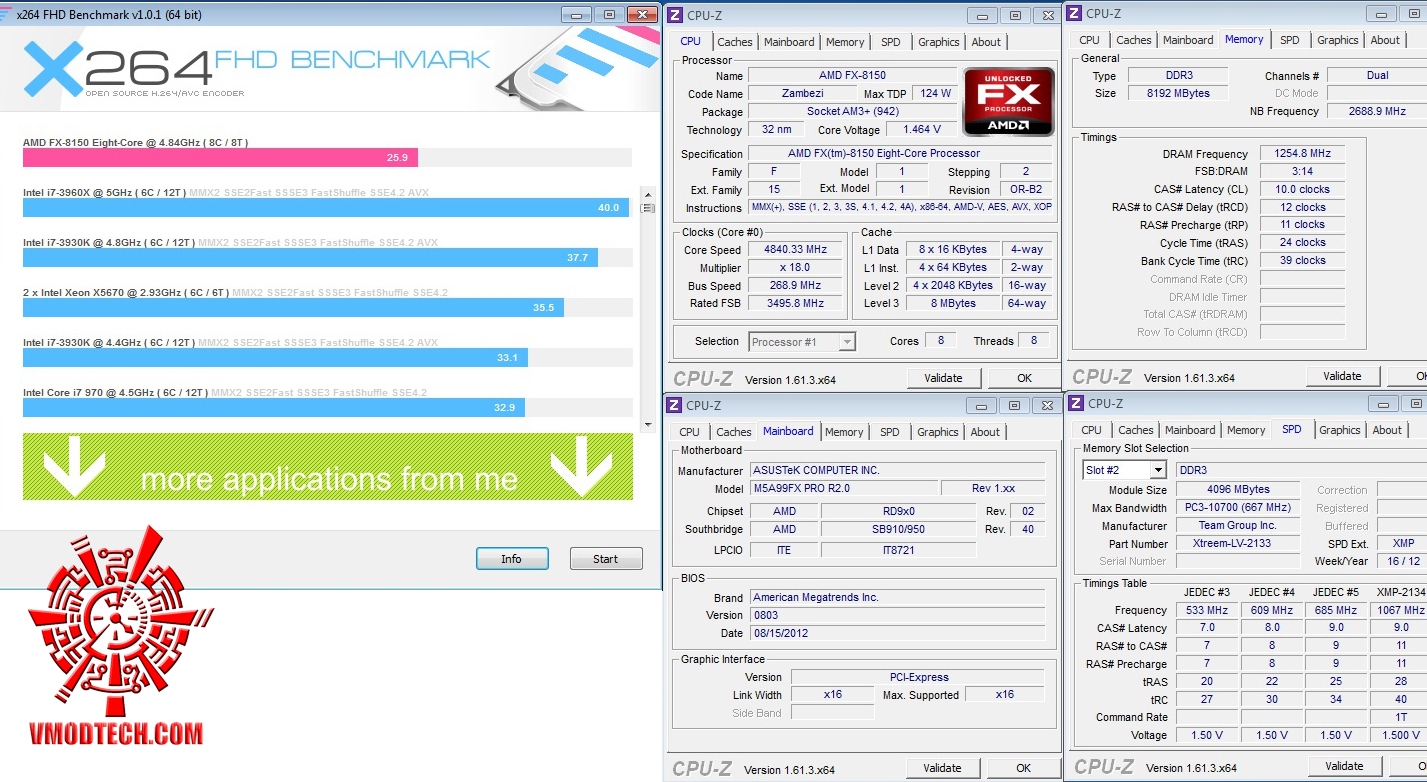Open SPD tab in the CPU-Z processor window
Screen dimensions: 1427x782
(890, 42)
